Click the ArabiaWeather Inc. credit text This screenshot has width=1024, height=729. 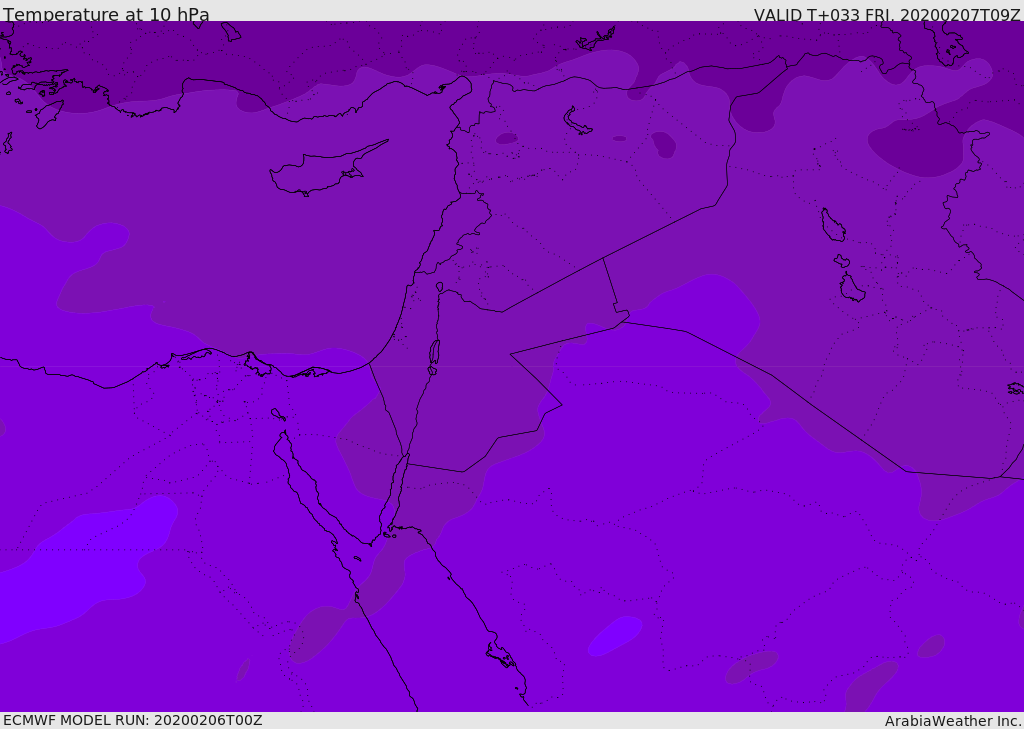tap(953, 721)
